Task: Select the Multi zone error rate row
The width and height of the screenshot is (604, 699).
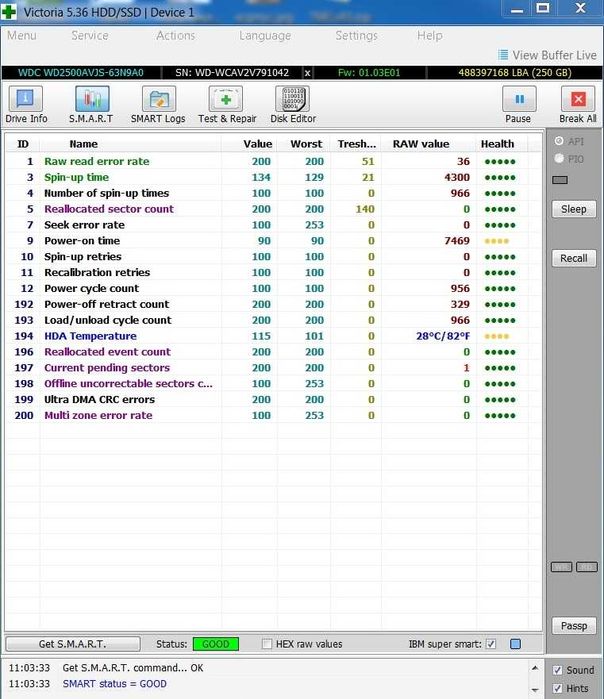Action: click(274, 415)
